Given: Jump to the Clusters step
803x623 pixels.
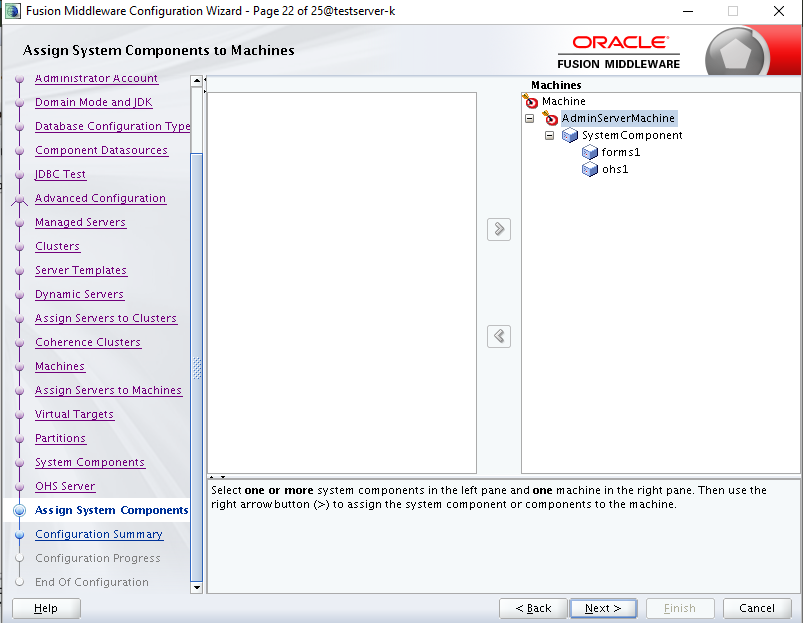Looking at the screenshot, I should (x=57, y=246).
